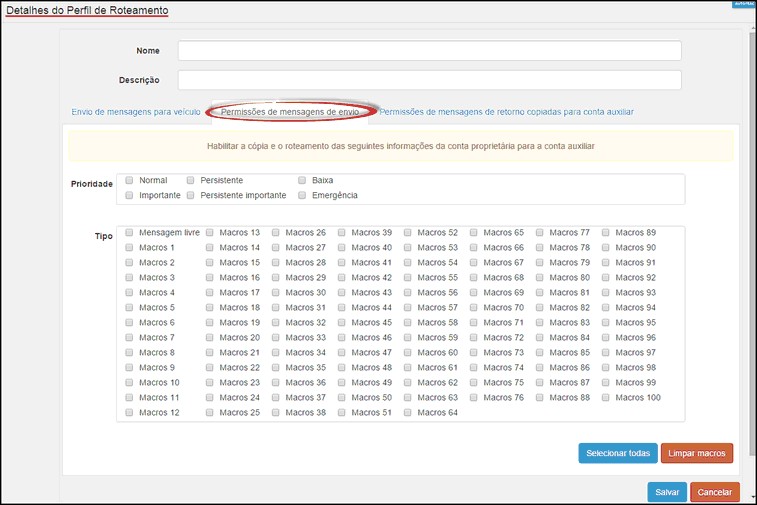Enable the Macros 20 checkbox
Viewport: 757px width, 505px height.
point(209,337)
